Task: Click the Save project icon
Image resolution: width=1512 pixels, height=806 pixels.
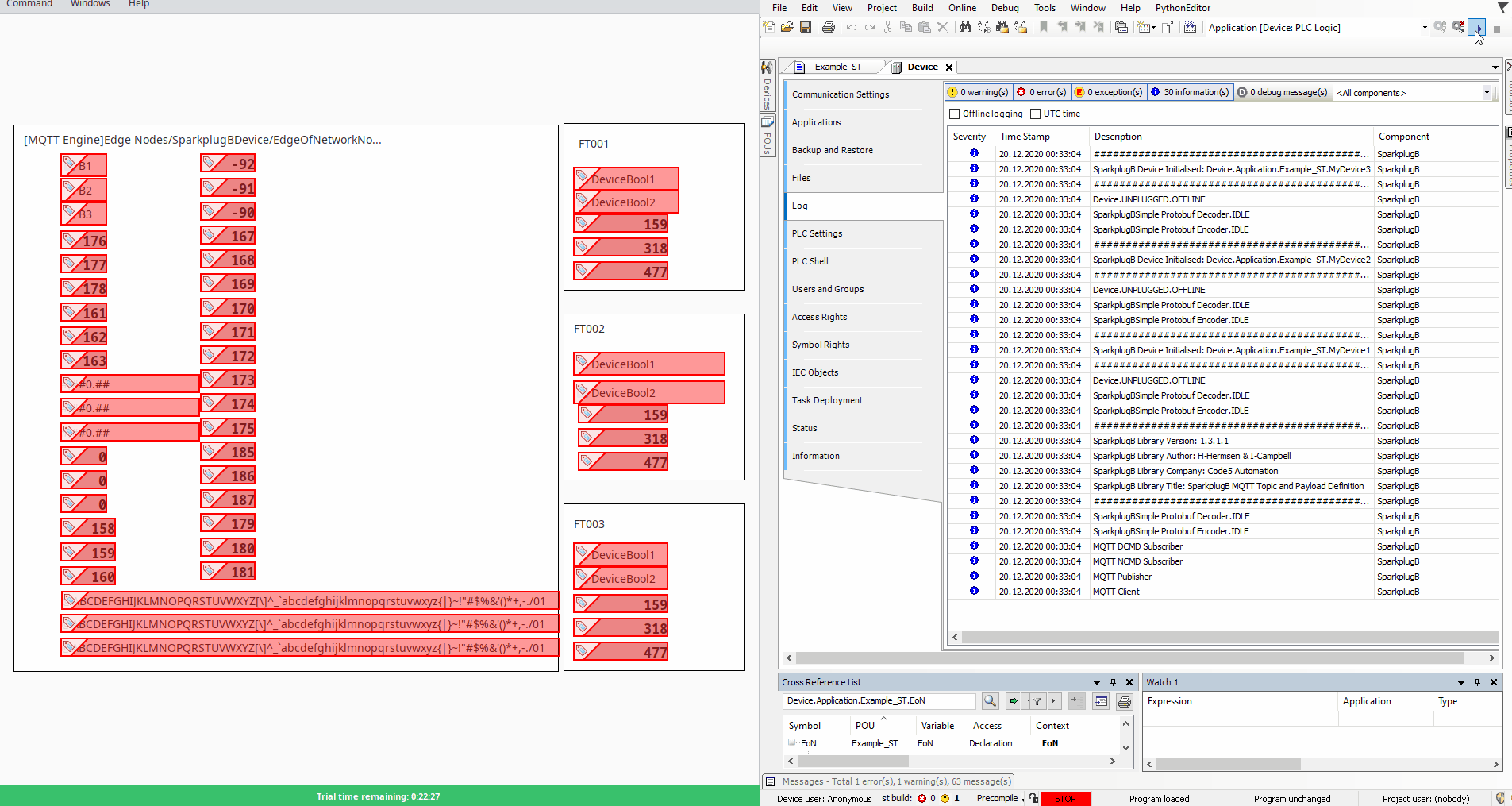Action: (806, 28)
